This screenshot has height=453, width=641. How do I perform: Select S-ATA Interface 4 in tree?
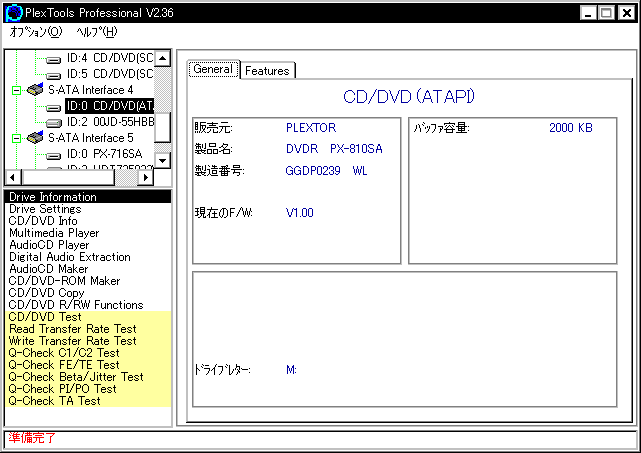click(91, 90)
